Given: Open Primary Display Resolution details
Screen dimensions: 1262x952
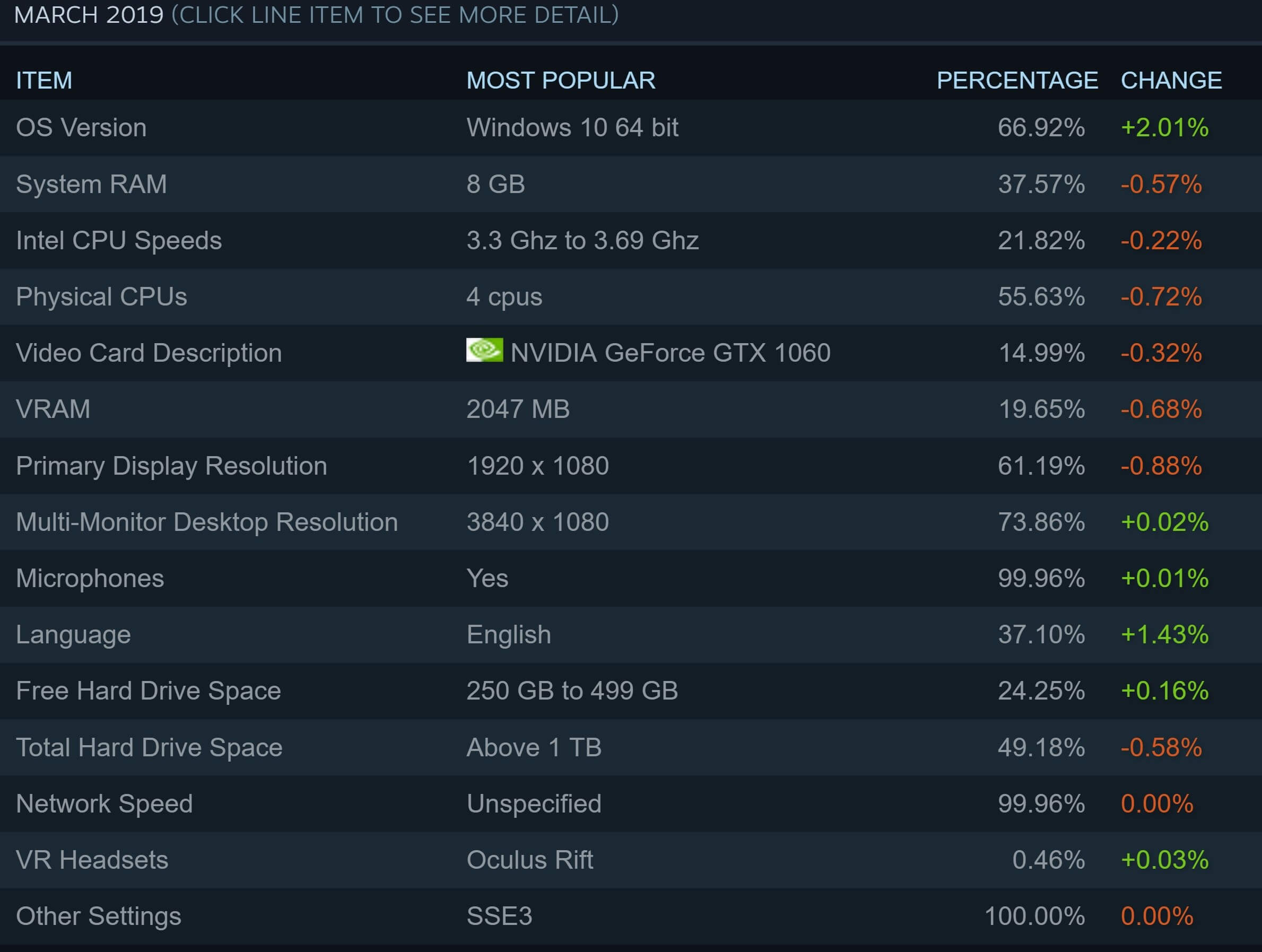Looking at the screenshot, I should click(171, 466).
